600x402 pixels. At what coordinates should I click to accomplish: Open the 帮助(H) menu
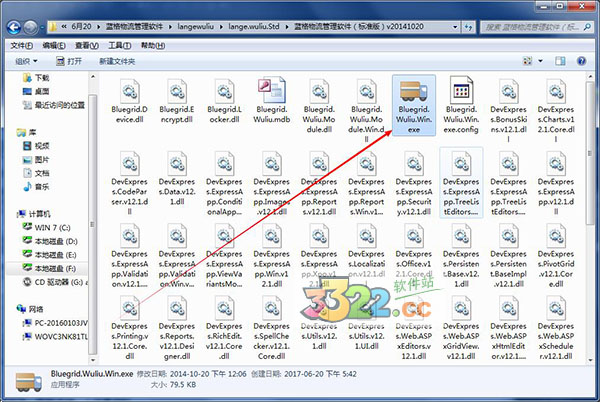pyautogui.click(x=153, y=46)
